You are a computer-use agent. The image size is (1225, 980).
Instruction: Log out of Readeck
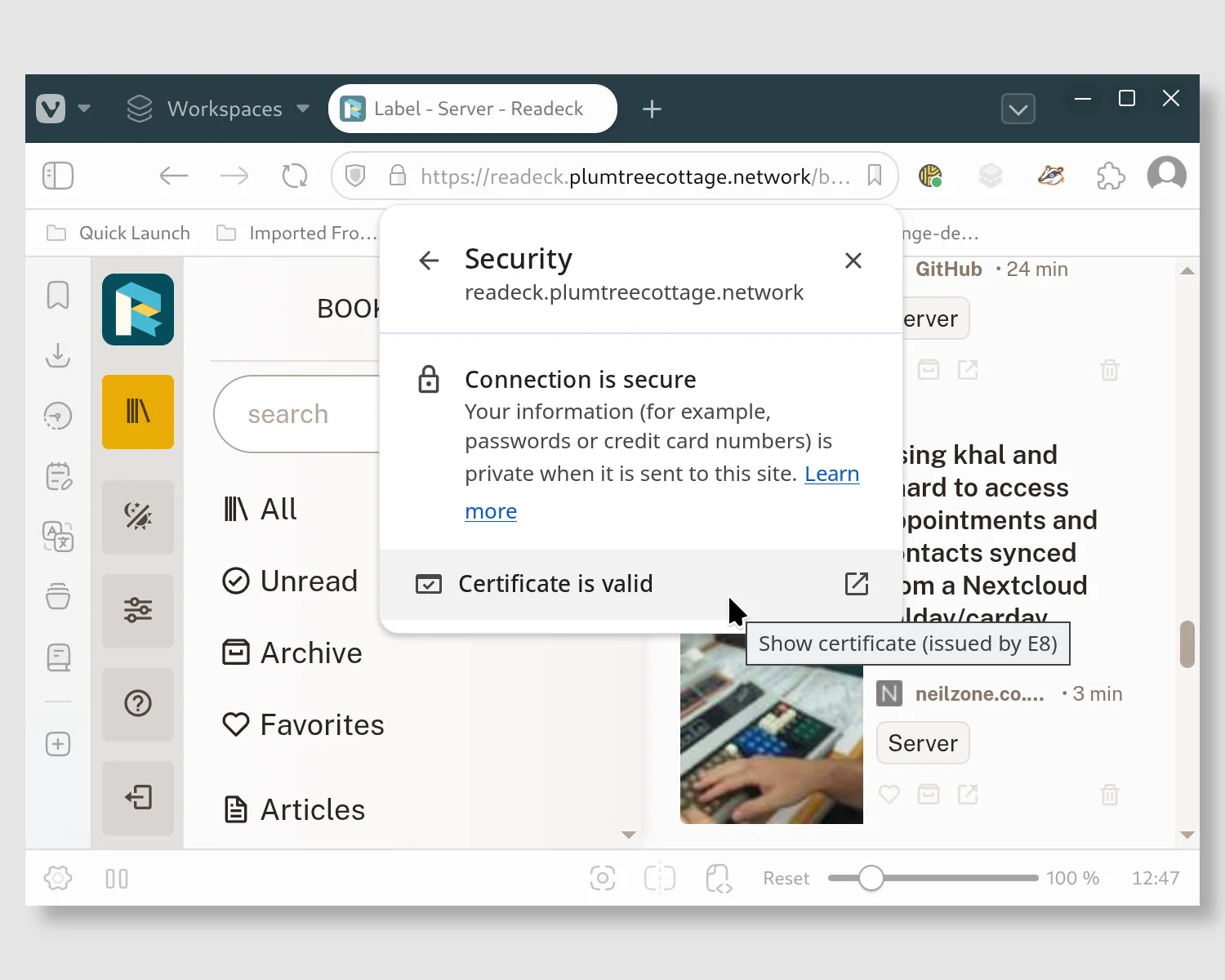[138, 799]
